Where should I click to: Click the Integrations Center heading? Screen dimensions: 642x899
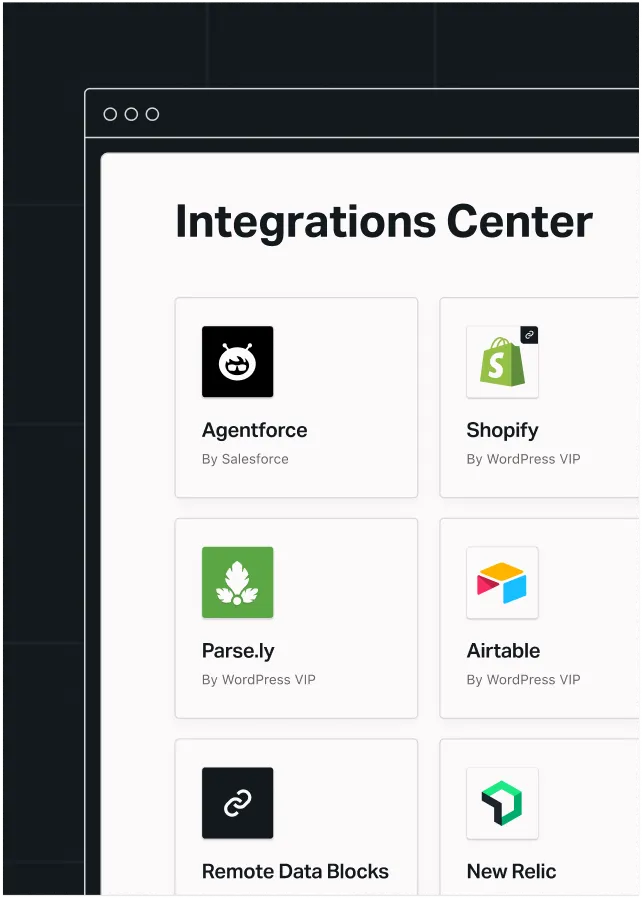[384, 222]
